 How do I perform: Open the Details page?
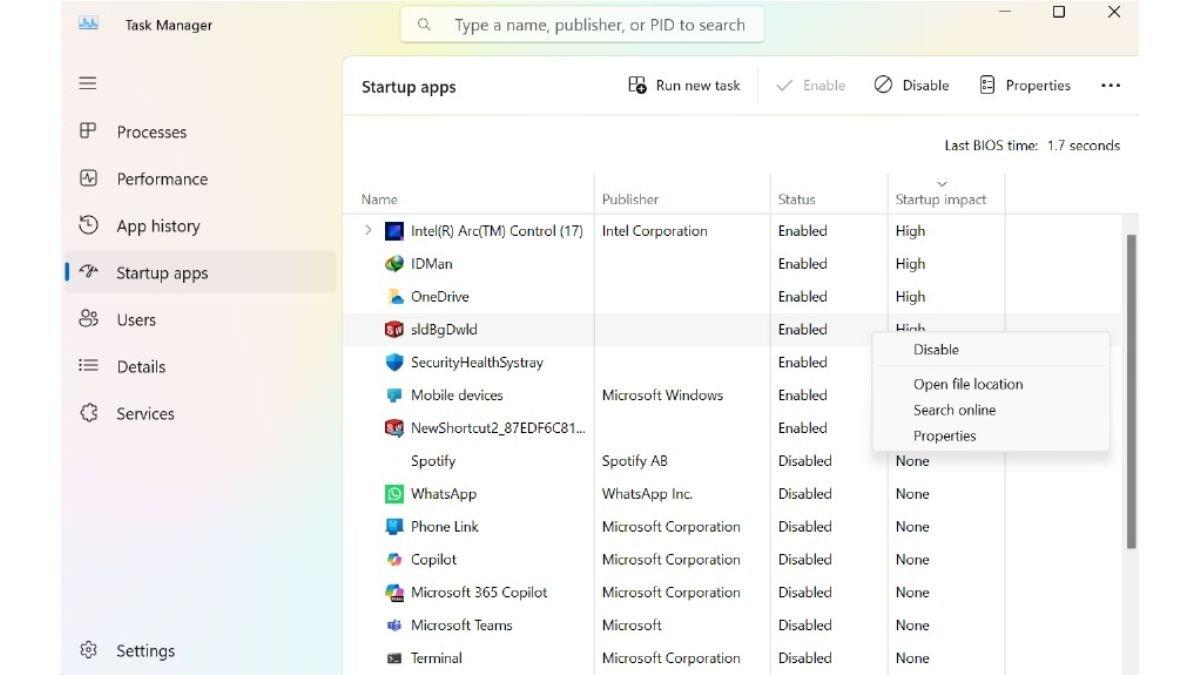tap(200, 367)
